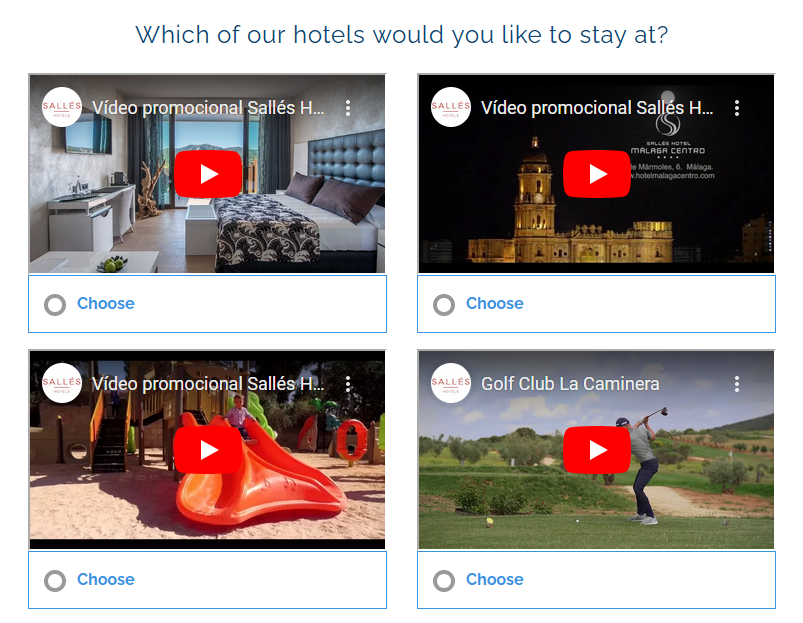Play the Golf Club La Caminera video

point(597,450)
